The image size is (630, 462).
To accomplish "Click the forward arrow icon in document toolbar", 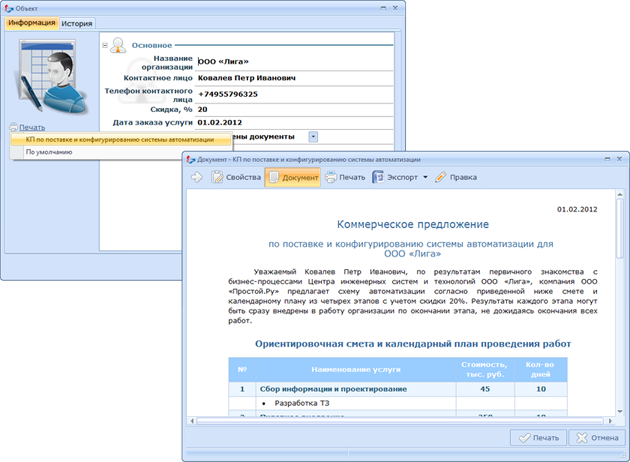I will [196, 177].
